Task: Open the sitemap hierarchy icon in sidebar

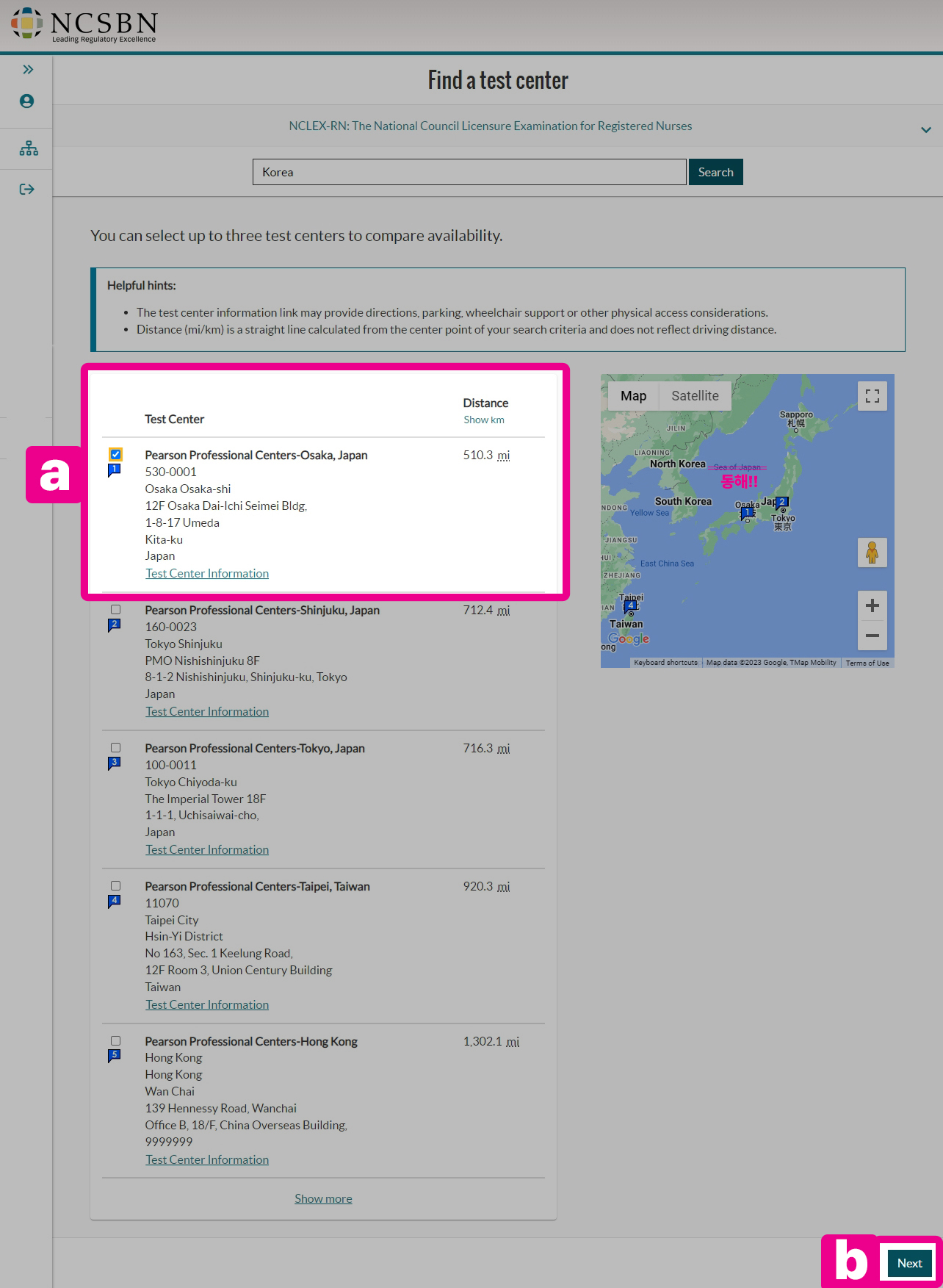Action: click(29, 148)
